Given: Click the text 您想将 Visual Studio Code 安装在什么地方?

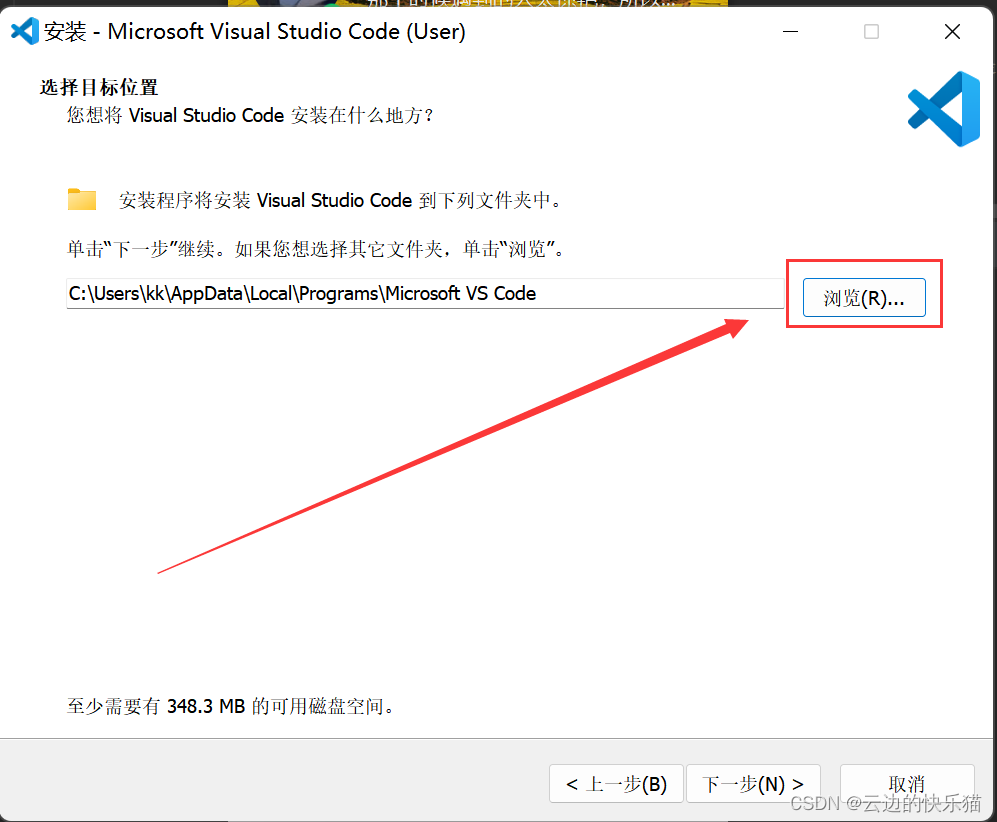Looking at the screenshot, I should [x=251, y=115].
